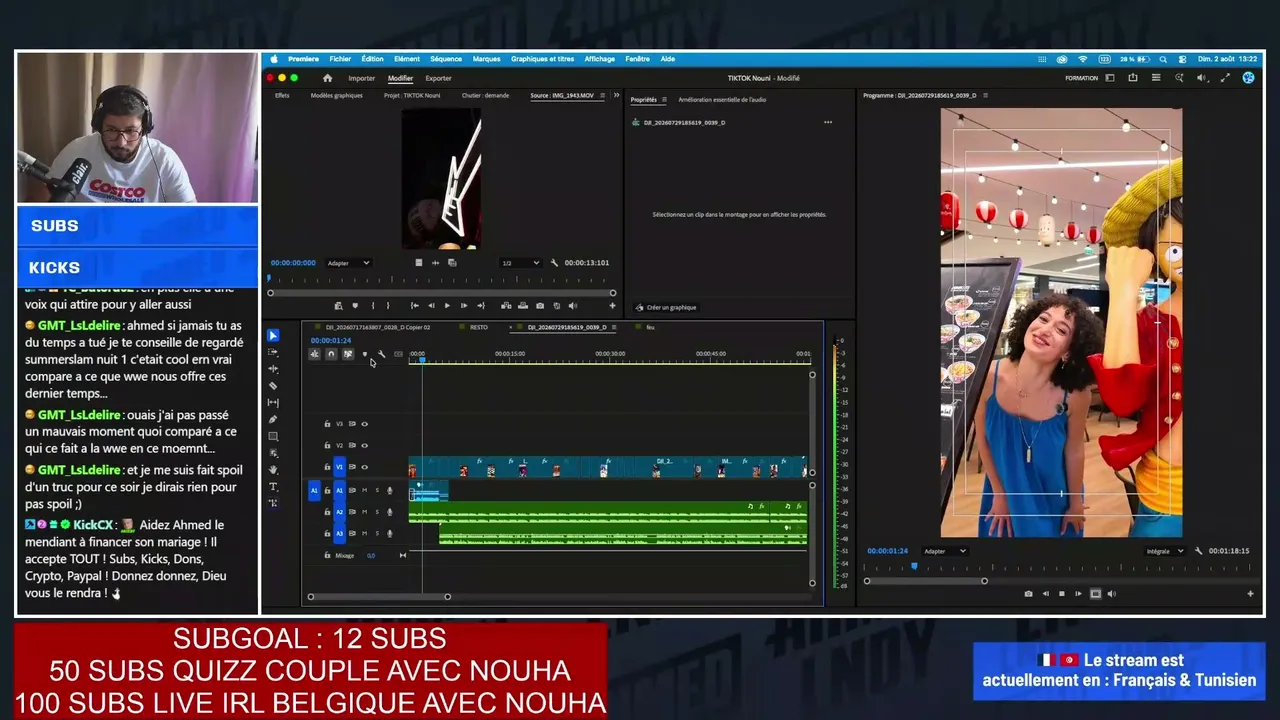Enable voice-over record on track A1
1280x720 pixels.
[390, 490]
